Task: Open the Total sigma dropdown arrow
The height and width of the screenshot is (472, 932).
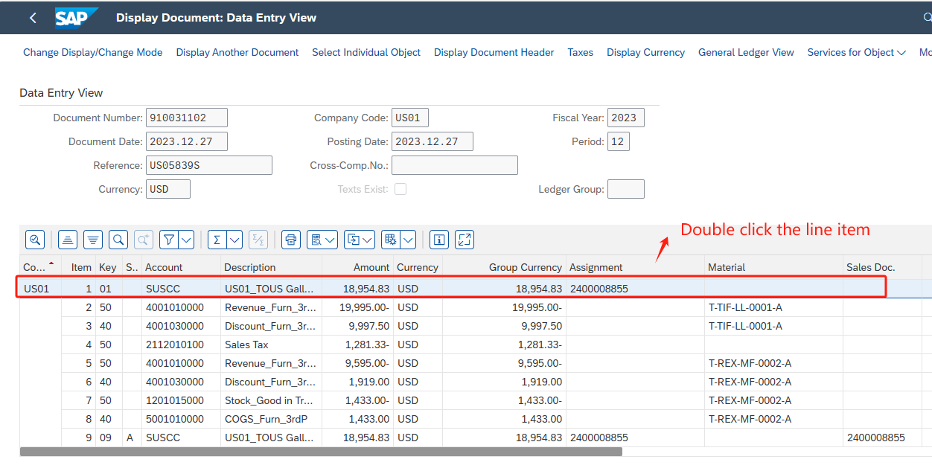Action: (x=234, y=239)
